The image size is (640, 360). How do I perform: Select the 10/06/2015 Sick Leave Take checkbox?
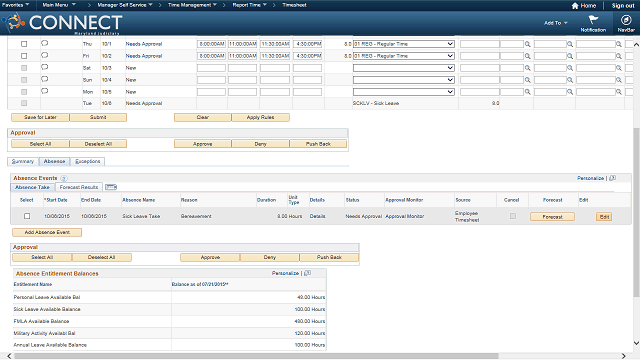[x=27, y=216]
